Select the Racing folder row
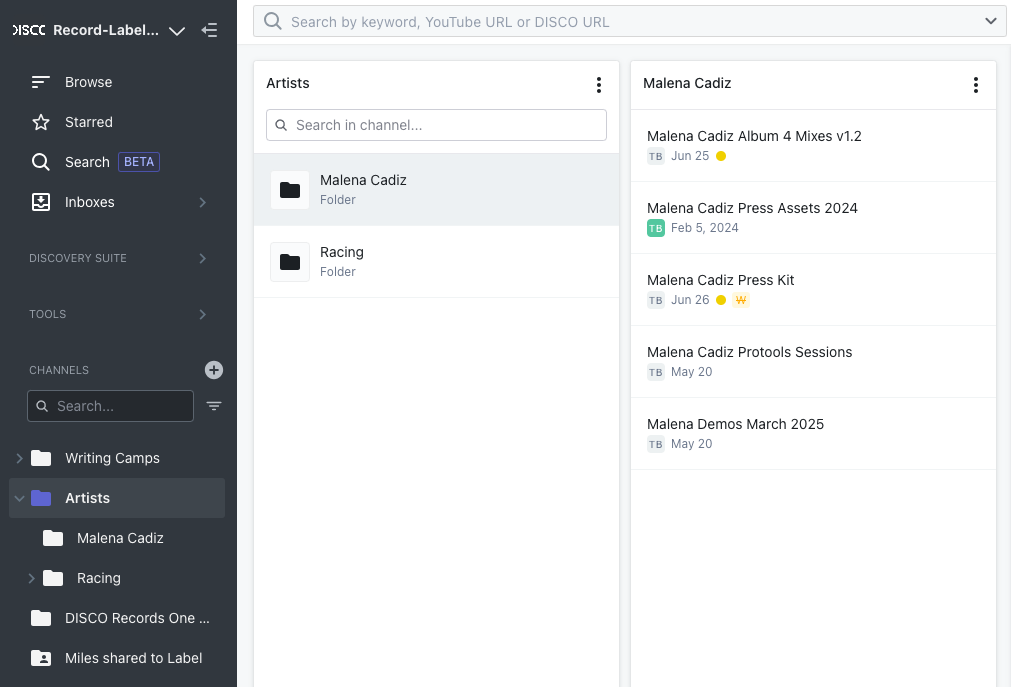Screen dimensions: 1011x687 [x=437, y=262]
